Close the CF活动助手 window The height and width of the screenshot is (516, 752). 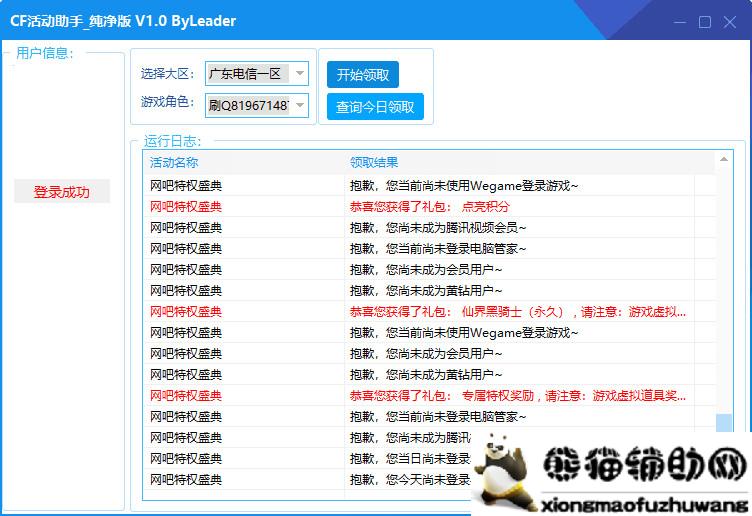(730, 21)
